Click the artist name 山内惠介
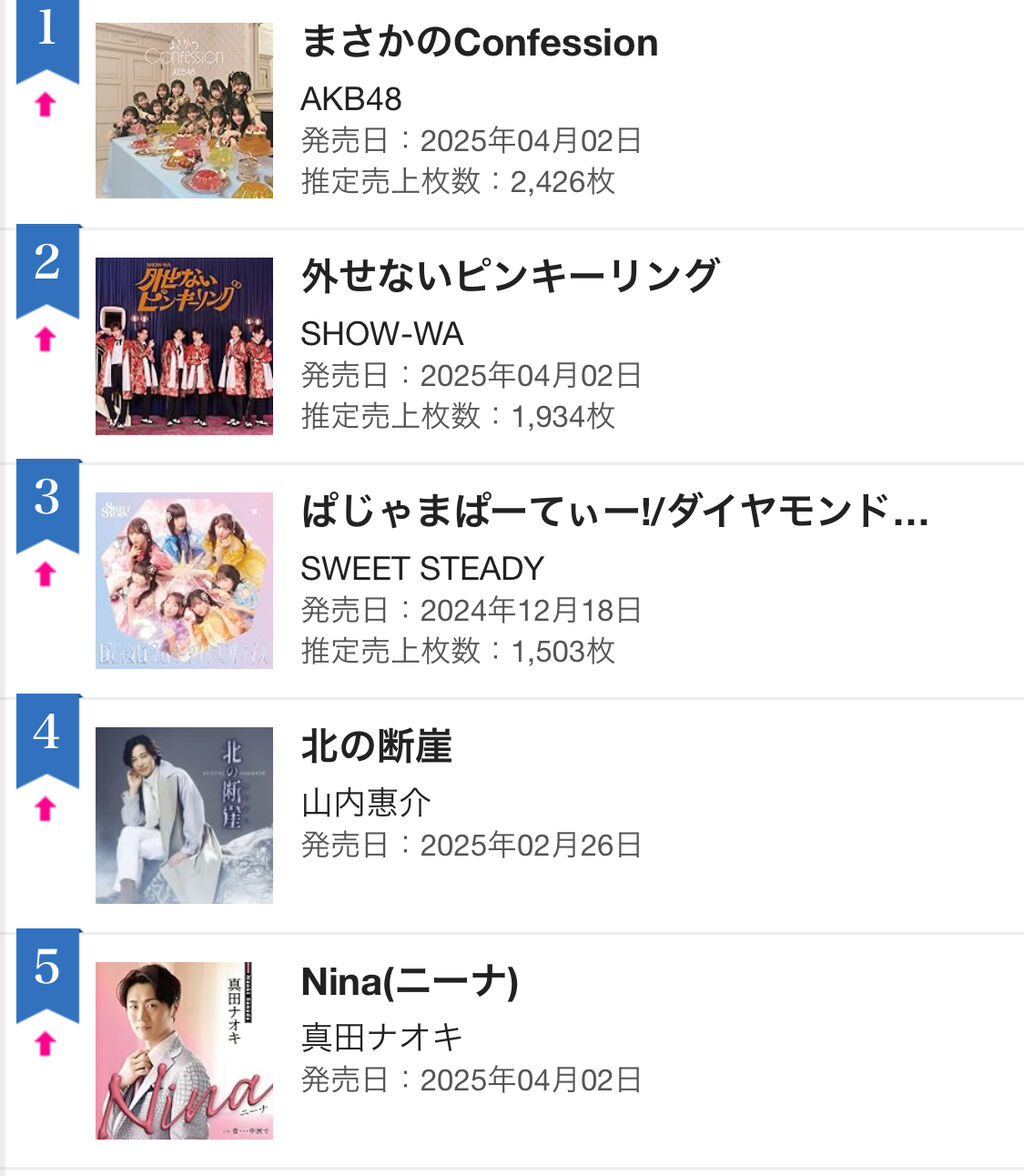 click(366, 803)
